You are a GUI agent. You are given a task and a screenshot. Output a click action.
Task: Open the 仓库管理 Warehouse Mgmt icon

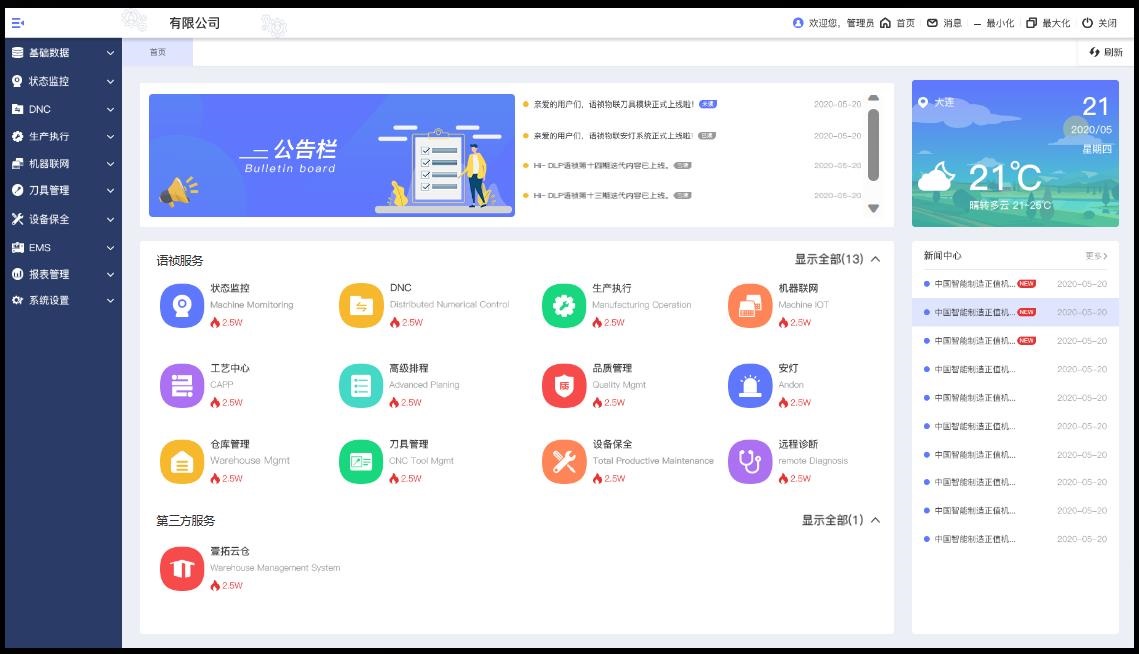(x=181, y=462)
